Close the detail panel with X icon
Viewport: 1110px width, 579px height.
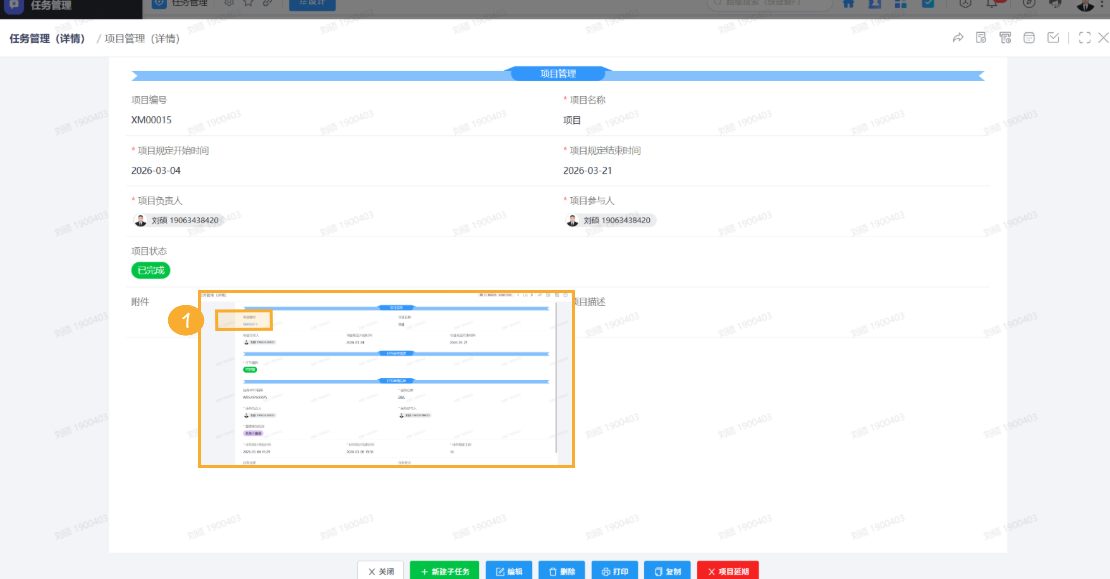click(x=1103, y=38)
